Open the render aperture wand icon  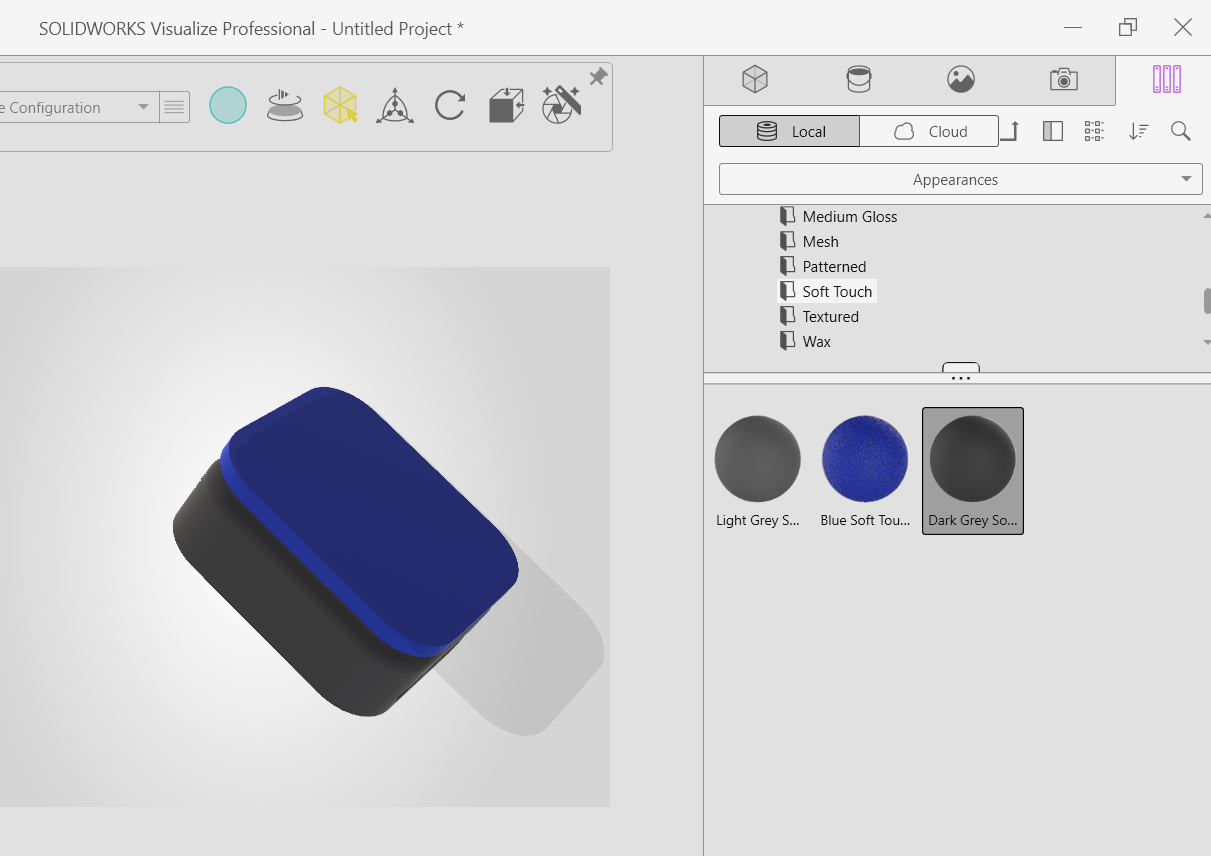point(561,104)
